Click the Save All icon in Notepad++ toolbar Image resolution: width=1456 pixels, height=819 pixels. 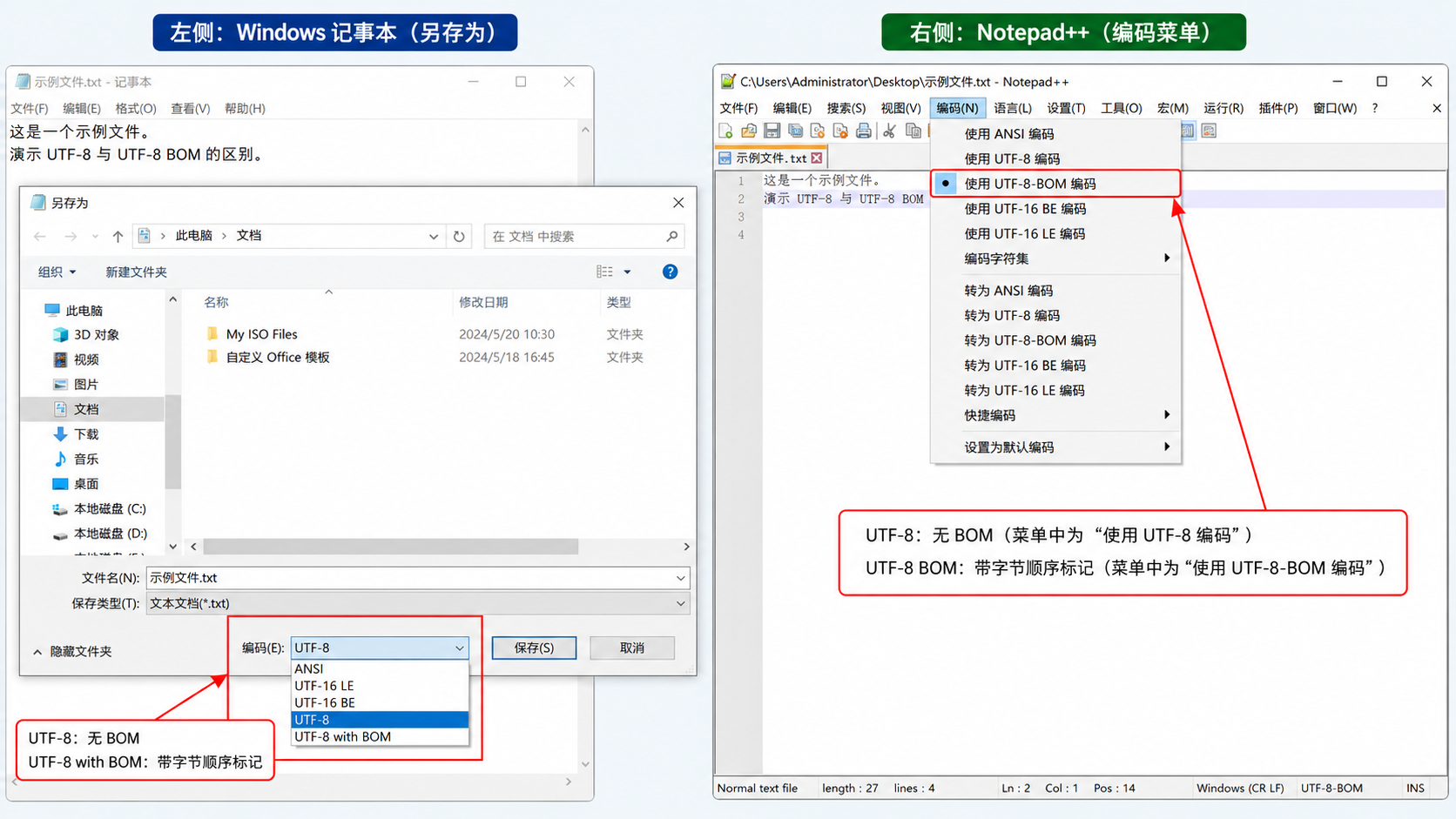point(795,131)
